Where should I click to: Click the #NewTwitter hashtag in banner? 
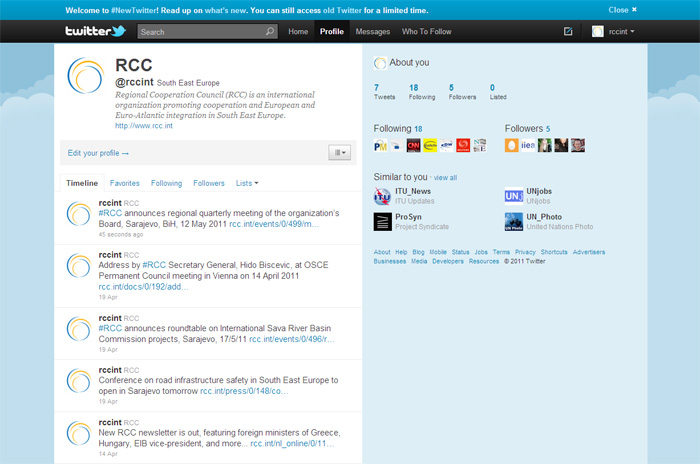coord(135,10)
